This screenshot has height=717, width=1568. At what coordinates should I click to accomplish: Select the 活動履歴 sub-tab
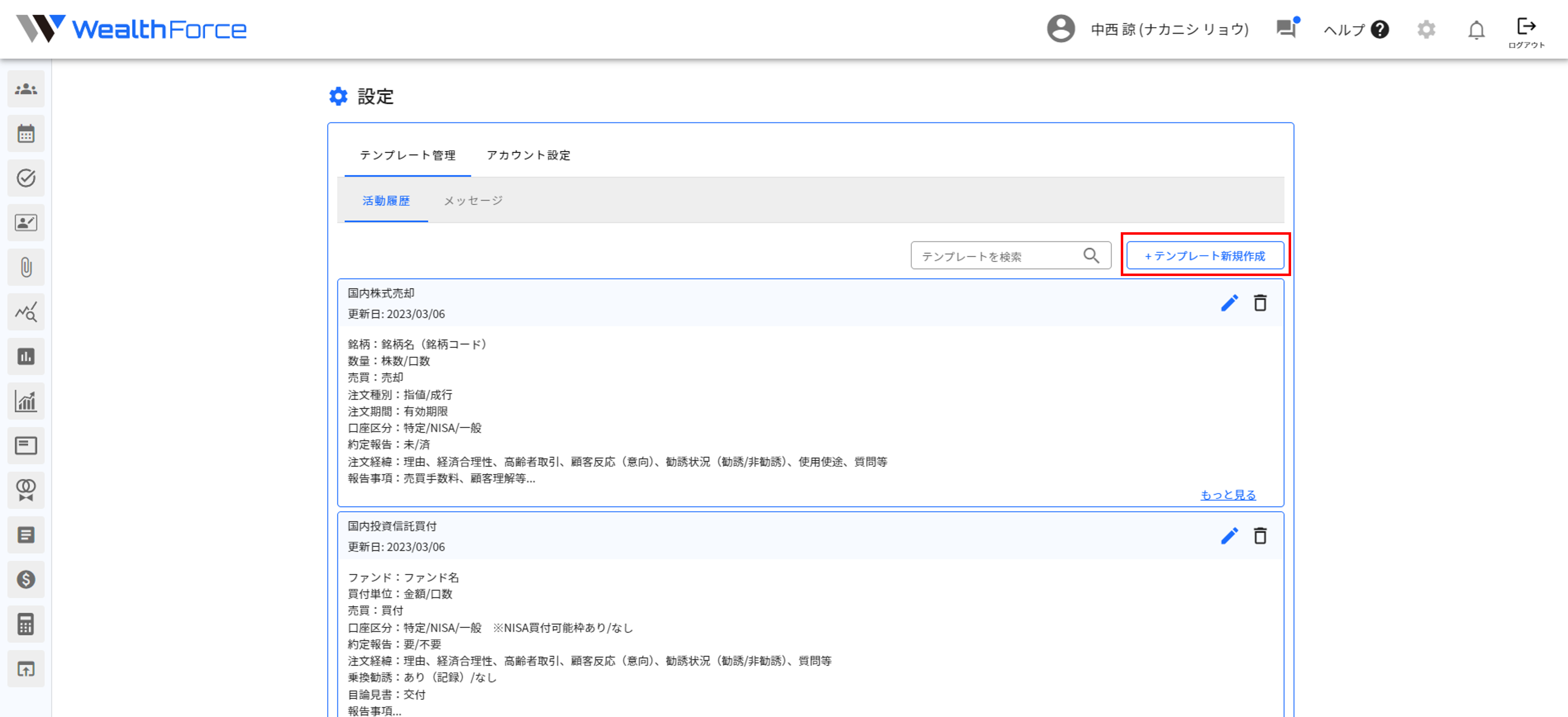pos(386,201)
